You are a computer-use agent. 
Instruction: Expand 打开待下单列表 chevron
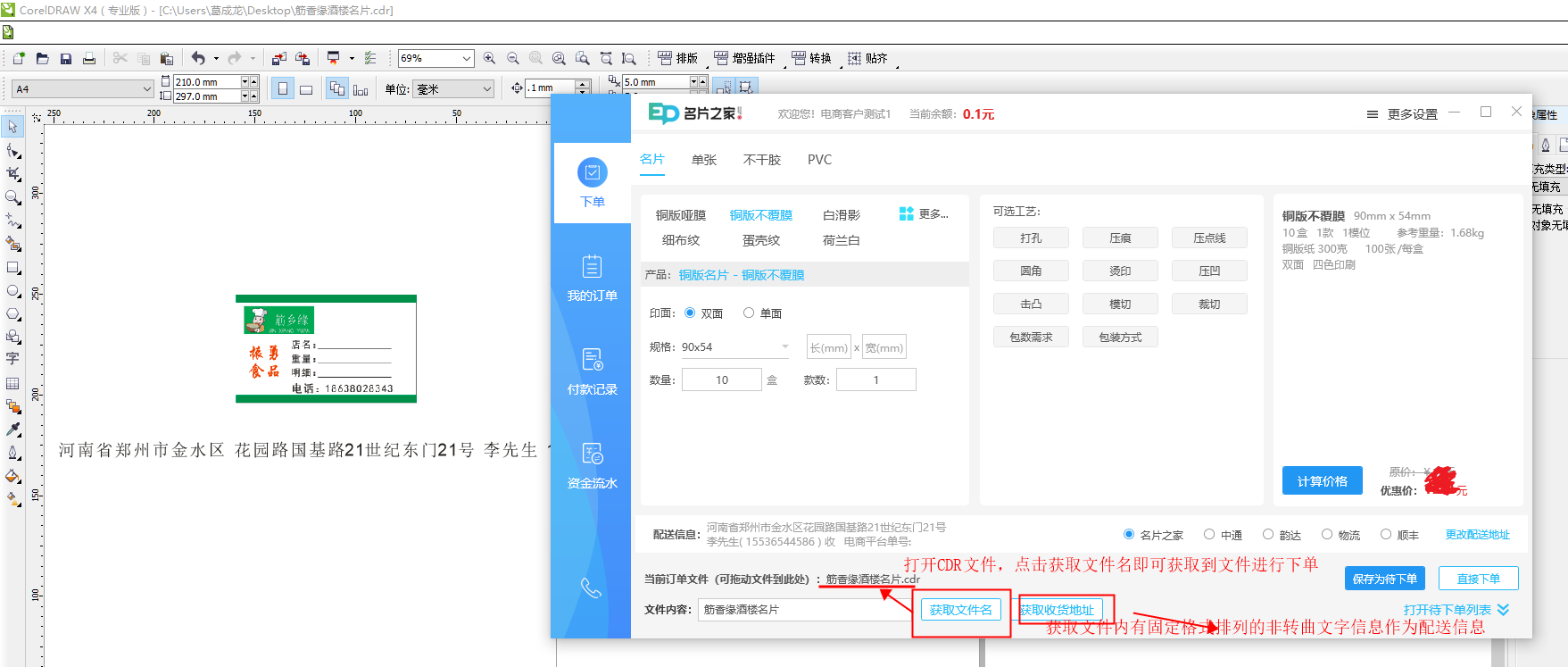coord(1504,610)
